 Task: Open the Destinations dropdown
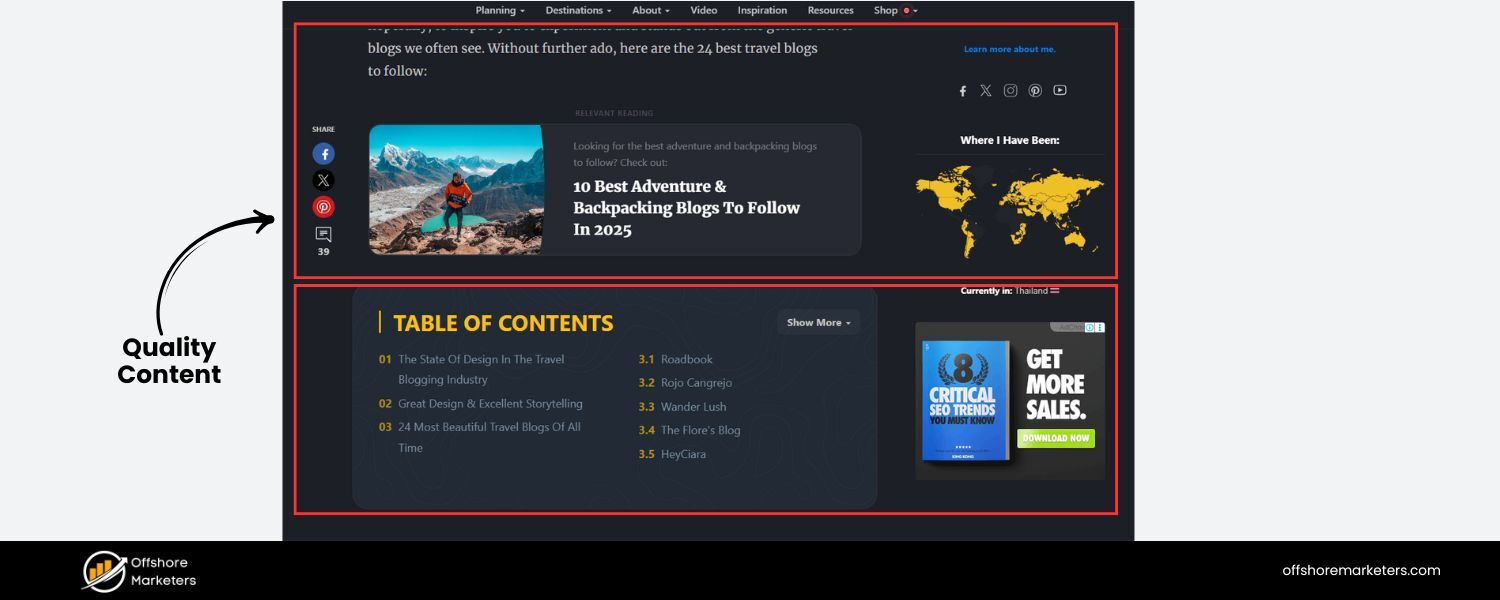577,10
